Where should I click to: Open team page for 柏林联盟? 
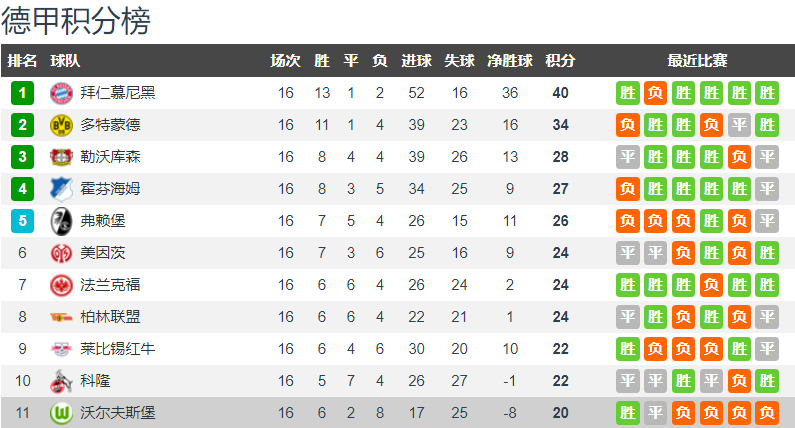[110, 317]
